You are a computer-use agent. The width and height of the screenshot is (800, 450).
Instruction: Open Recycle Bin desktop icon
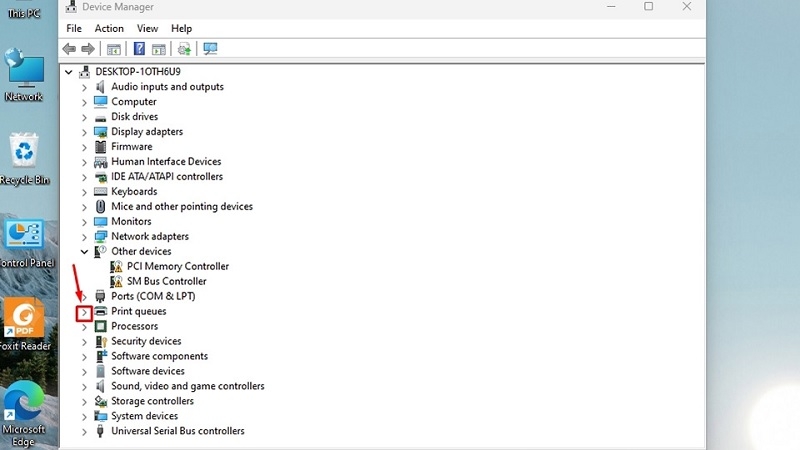(24, 159)
